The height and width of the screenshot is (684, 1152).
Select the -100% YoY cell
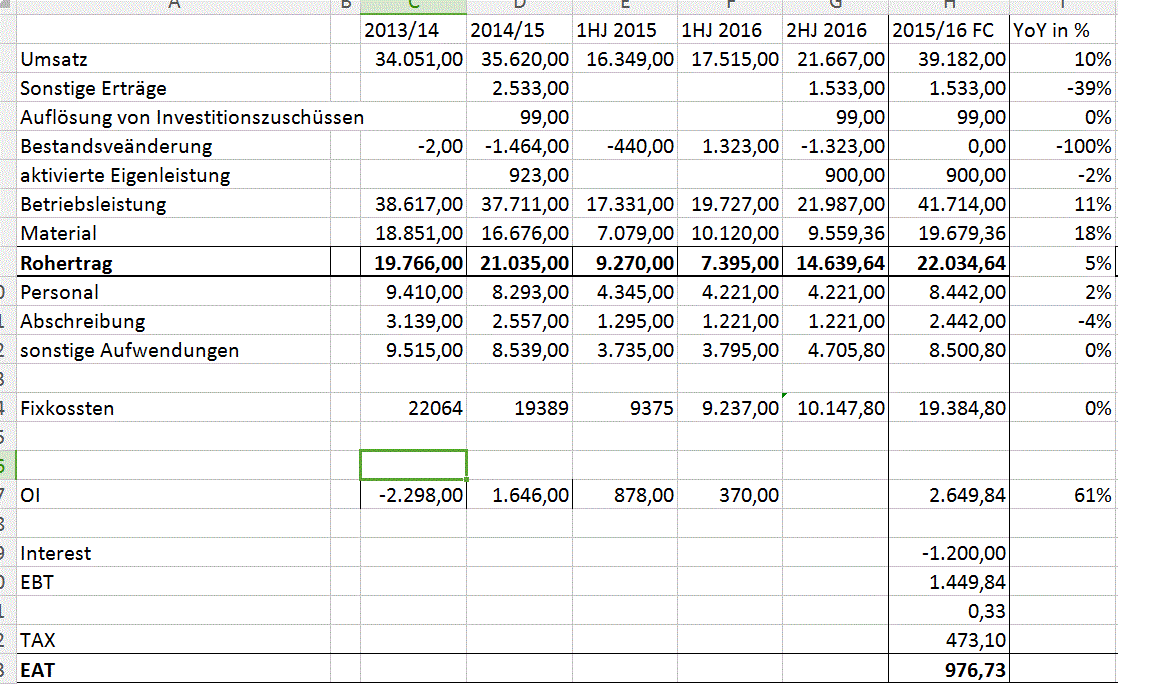[x=1062, y=146]
